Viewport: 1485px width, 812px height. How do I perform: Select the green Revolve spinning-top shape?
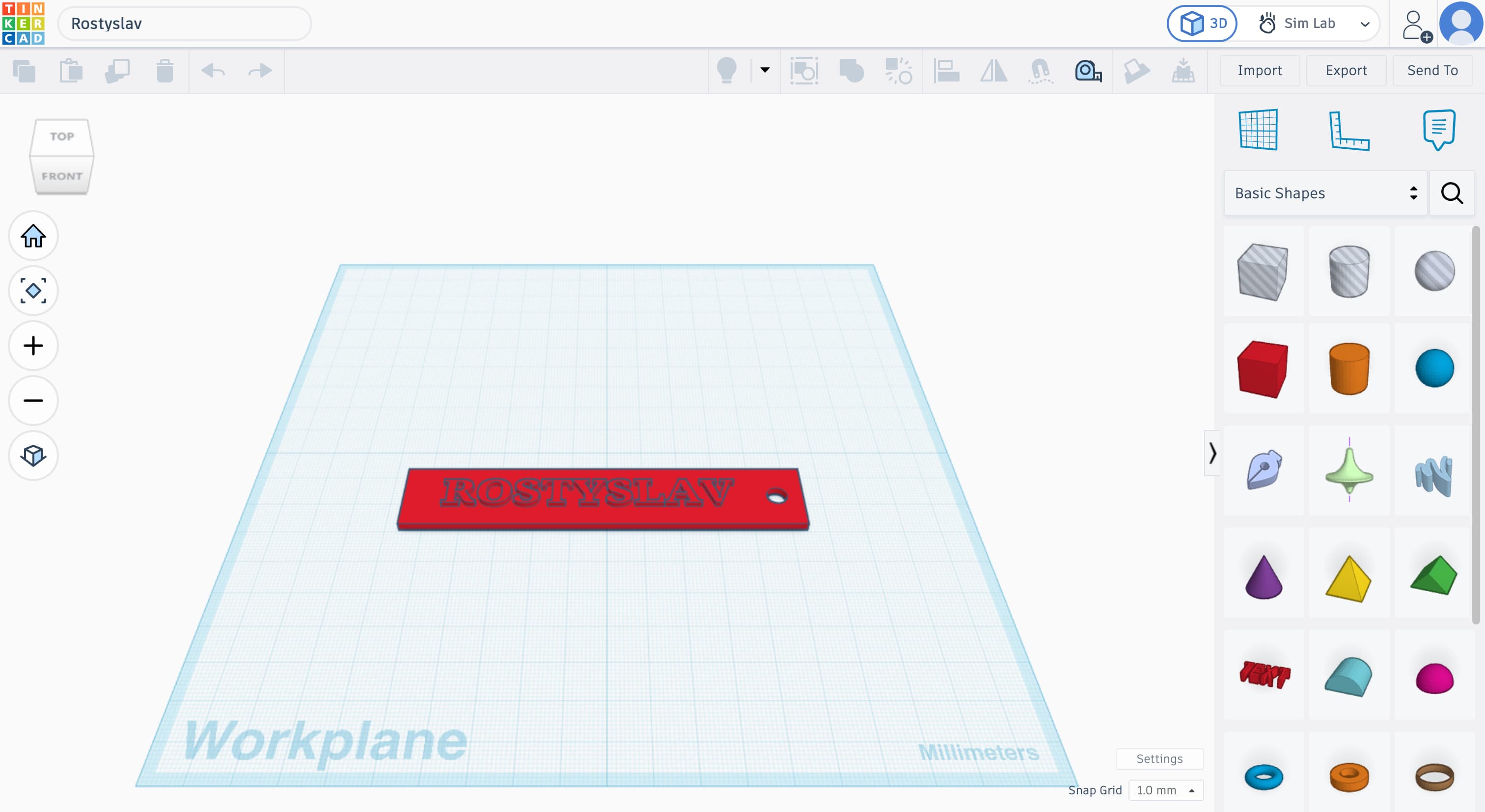pos(1349,470)
